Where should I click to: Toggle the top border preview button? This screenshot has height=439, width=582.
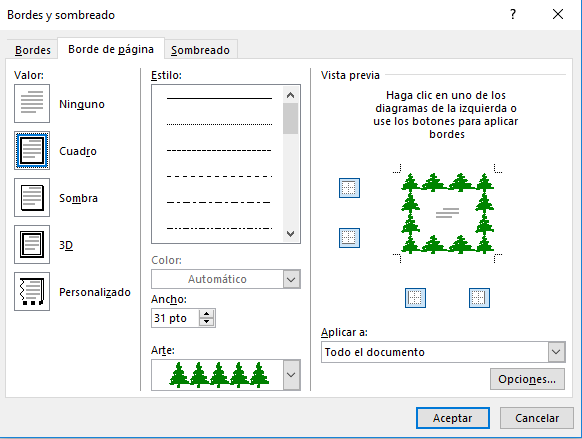349,188
